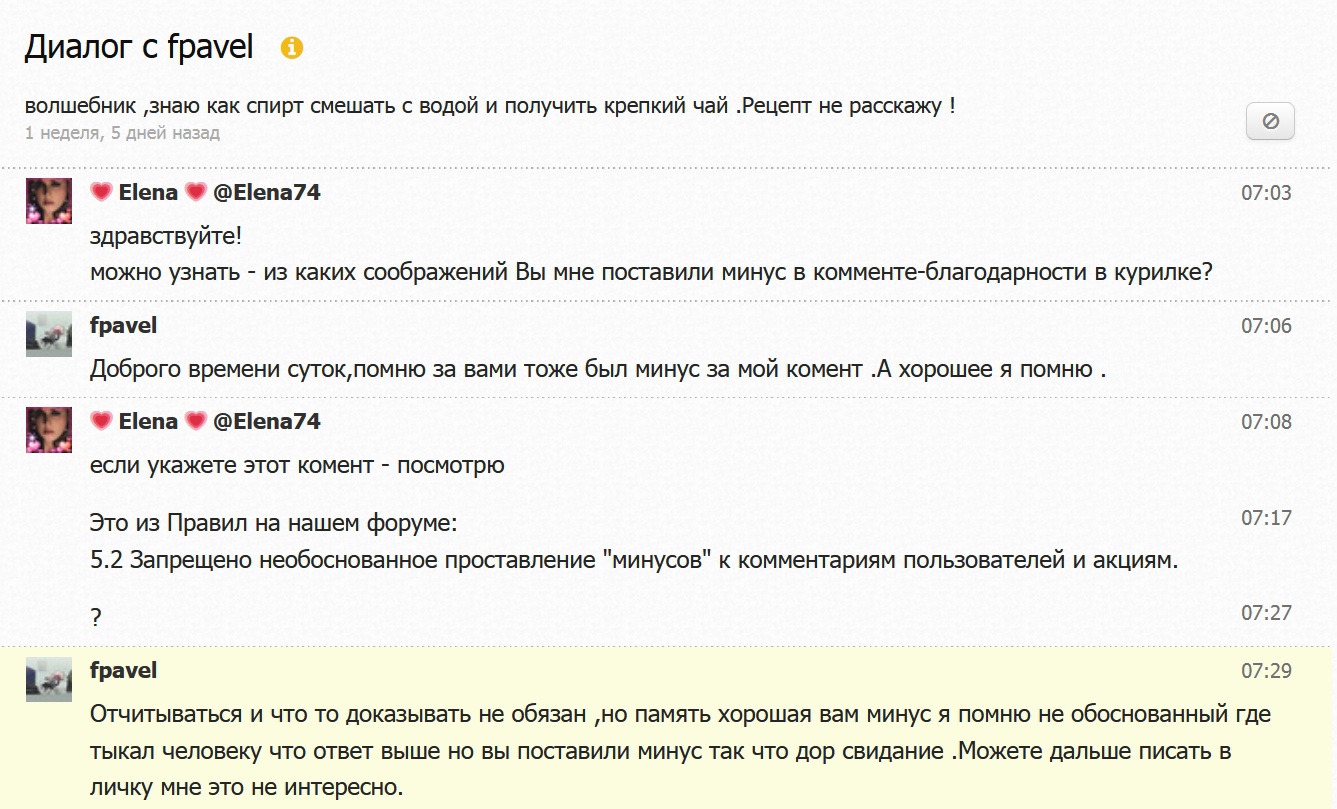Open Elena's avatar in the 07:03 message
The width and height of the screenshot is (1337, 809).
coord(48,201)
